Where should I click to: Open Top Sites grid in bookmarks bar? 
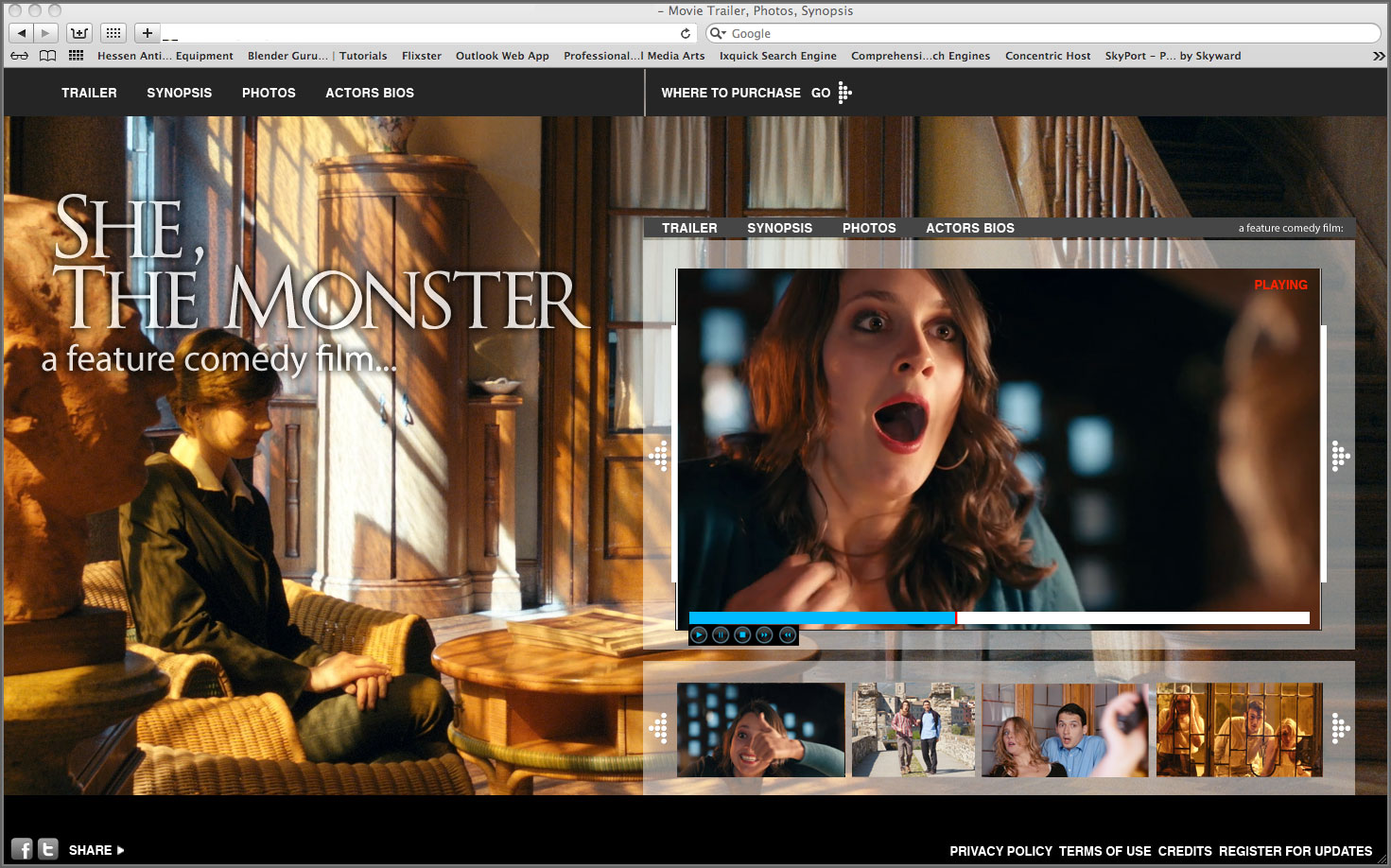coord(77,56)
